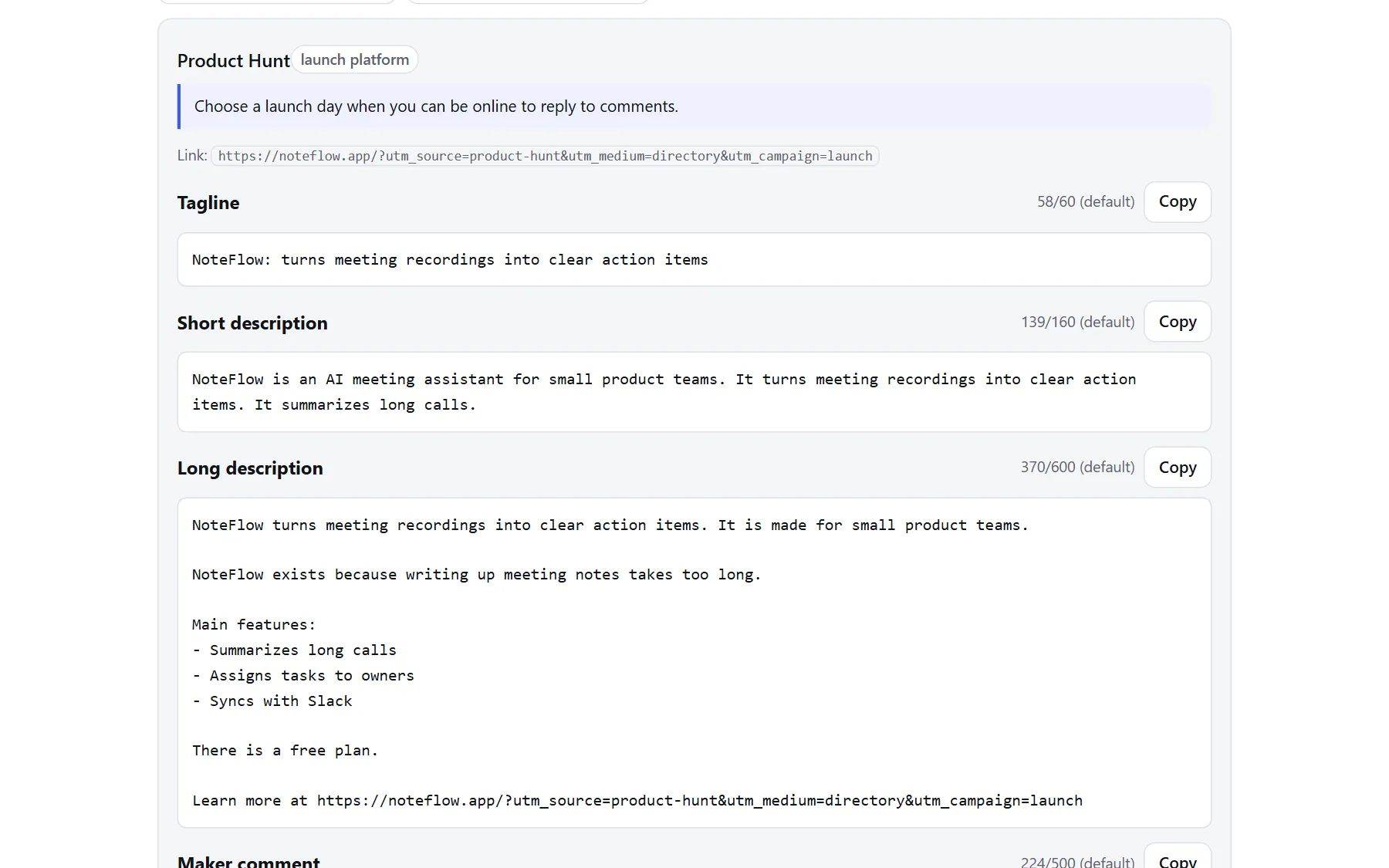Click the 'Syncs with Slack' line

pos(272,701)
